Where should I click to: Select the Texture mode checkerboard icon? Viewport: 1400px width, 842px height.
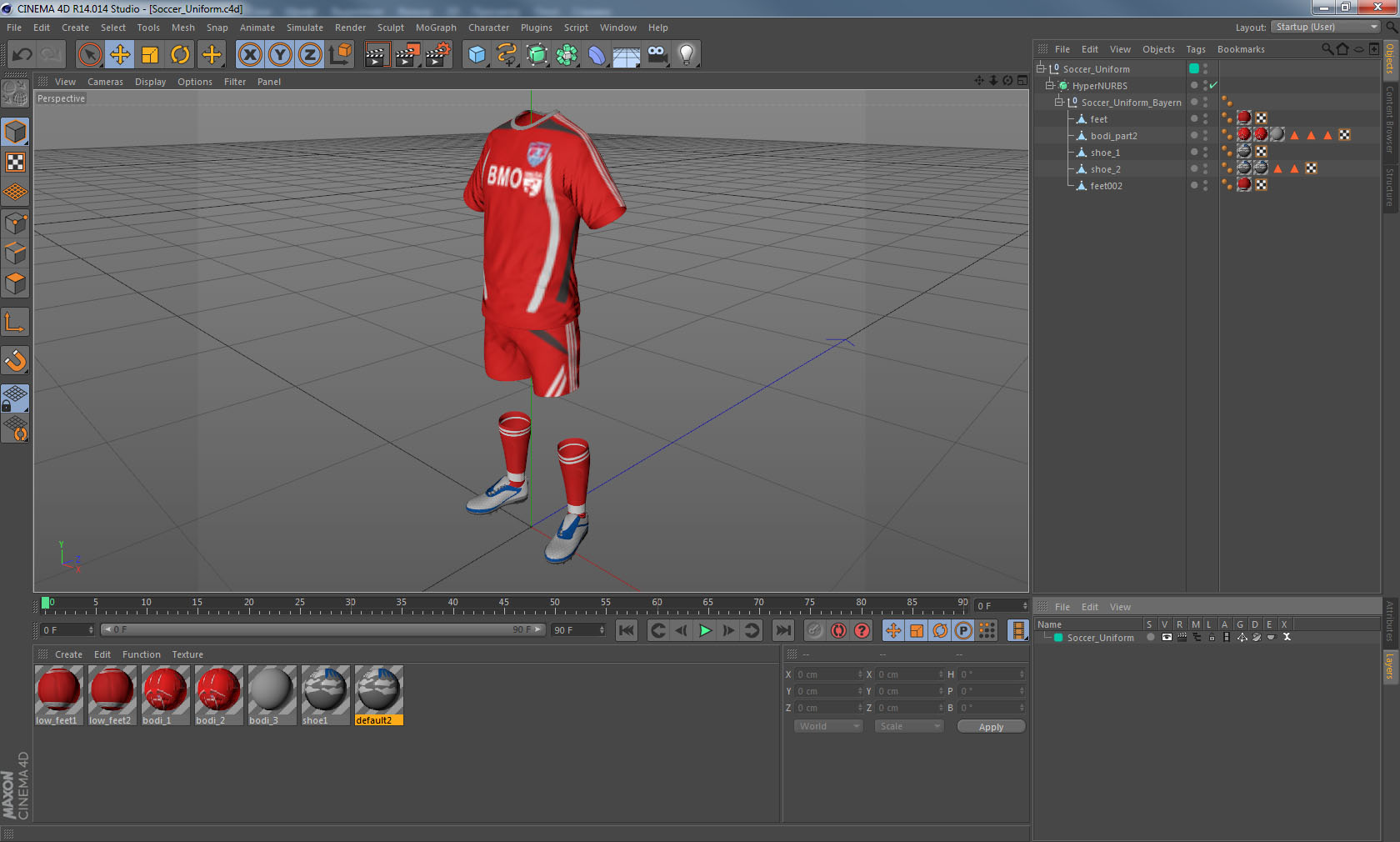click(x=15, y=162)
